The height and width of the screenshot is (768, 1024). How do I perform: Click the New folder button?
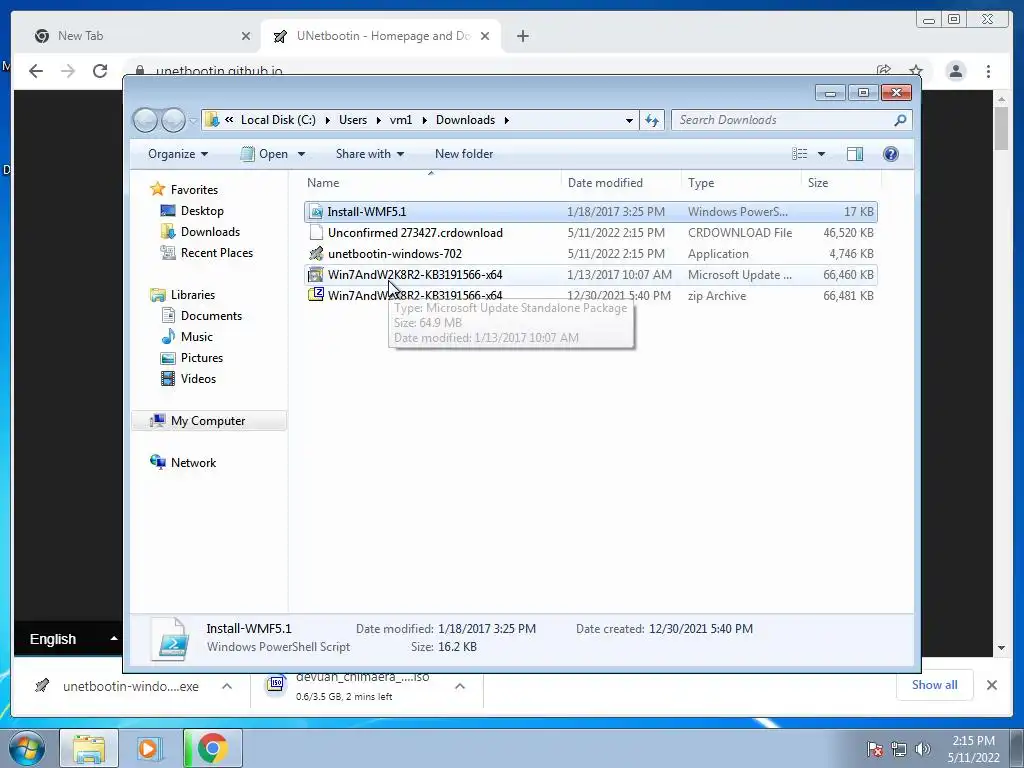(464, 154)
